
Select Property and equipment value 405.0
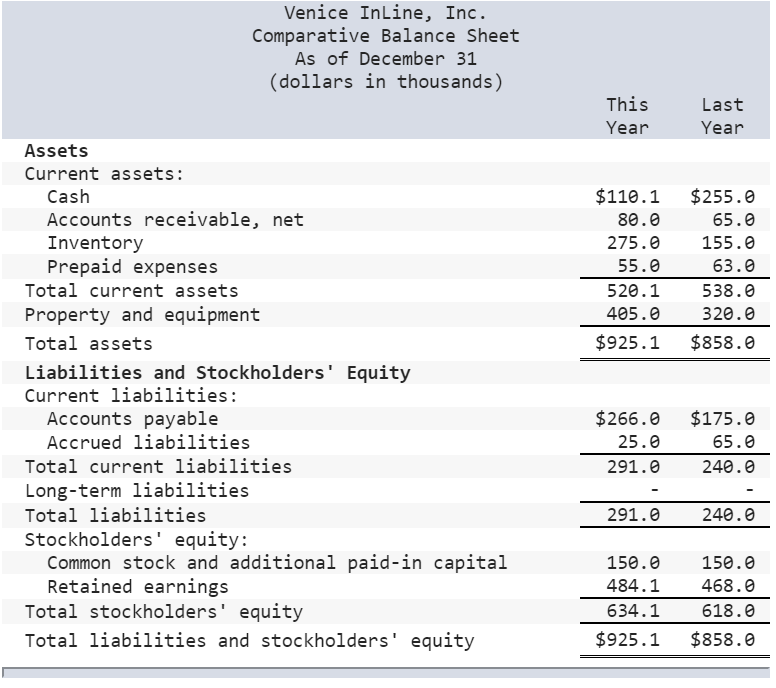point(633,314)
